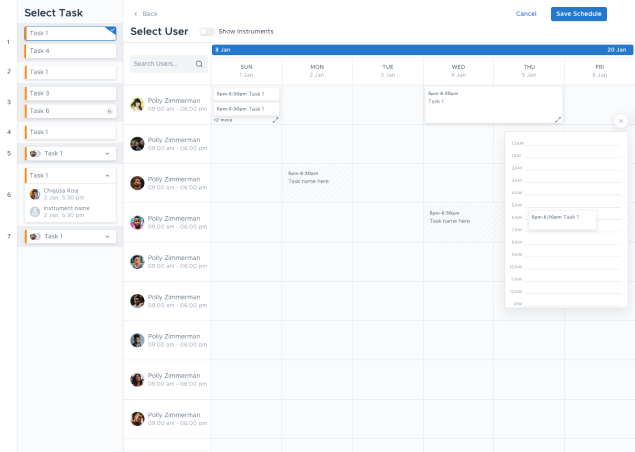Click the expand arrows icon on Sunday's task cell

pos(275,119)
